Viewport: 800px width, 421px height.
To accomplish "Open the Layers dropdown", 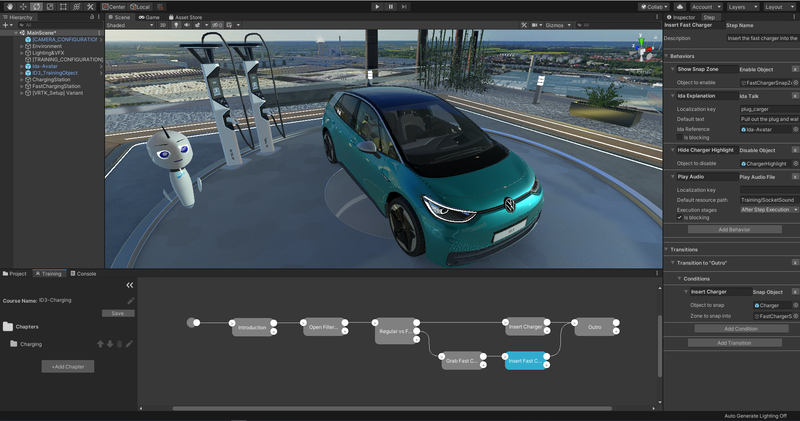I will click(741, 7).
